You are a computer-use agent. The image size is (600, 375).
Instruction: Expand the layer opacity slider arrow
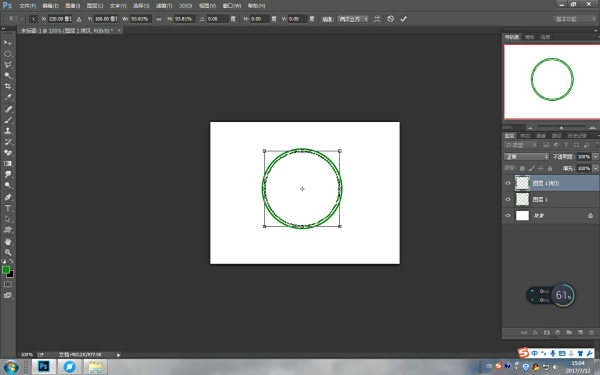pos(595,157)
